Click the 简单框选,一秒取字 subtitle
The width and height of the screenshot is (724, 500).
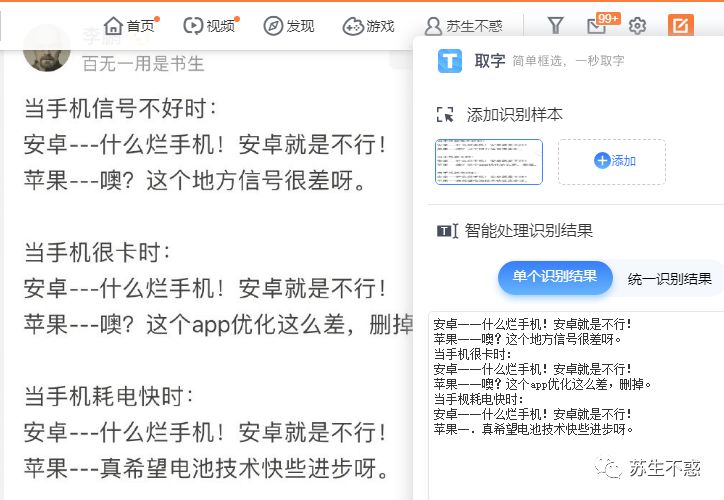click(x=568, y=61)
